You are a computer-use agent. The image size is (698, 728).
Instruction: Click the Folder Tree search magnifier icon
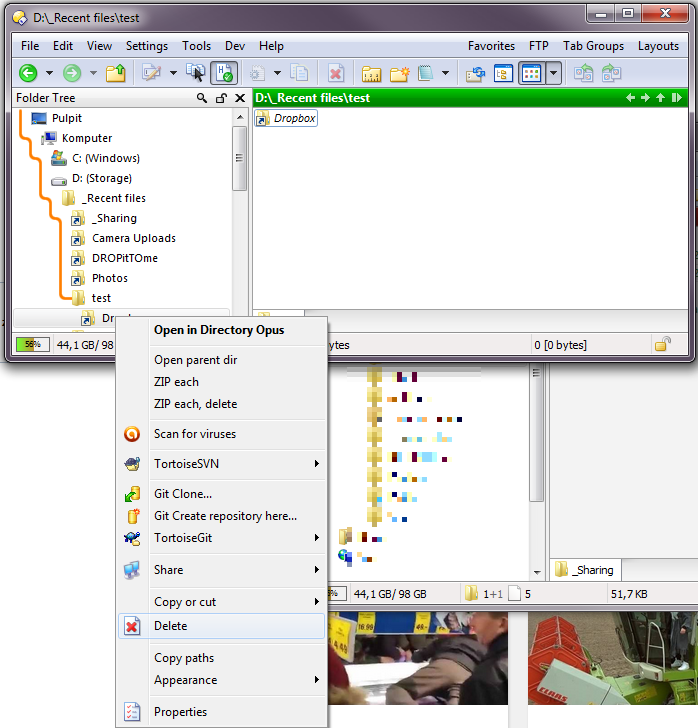click(202, 98)
